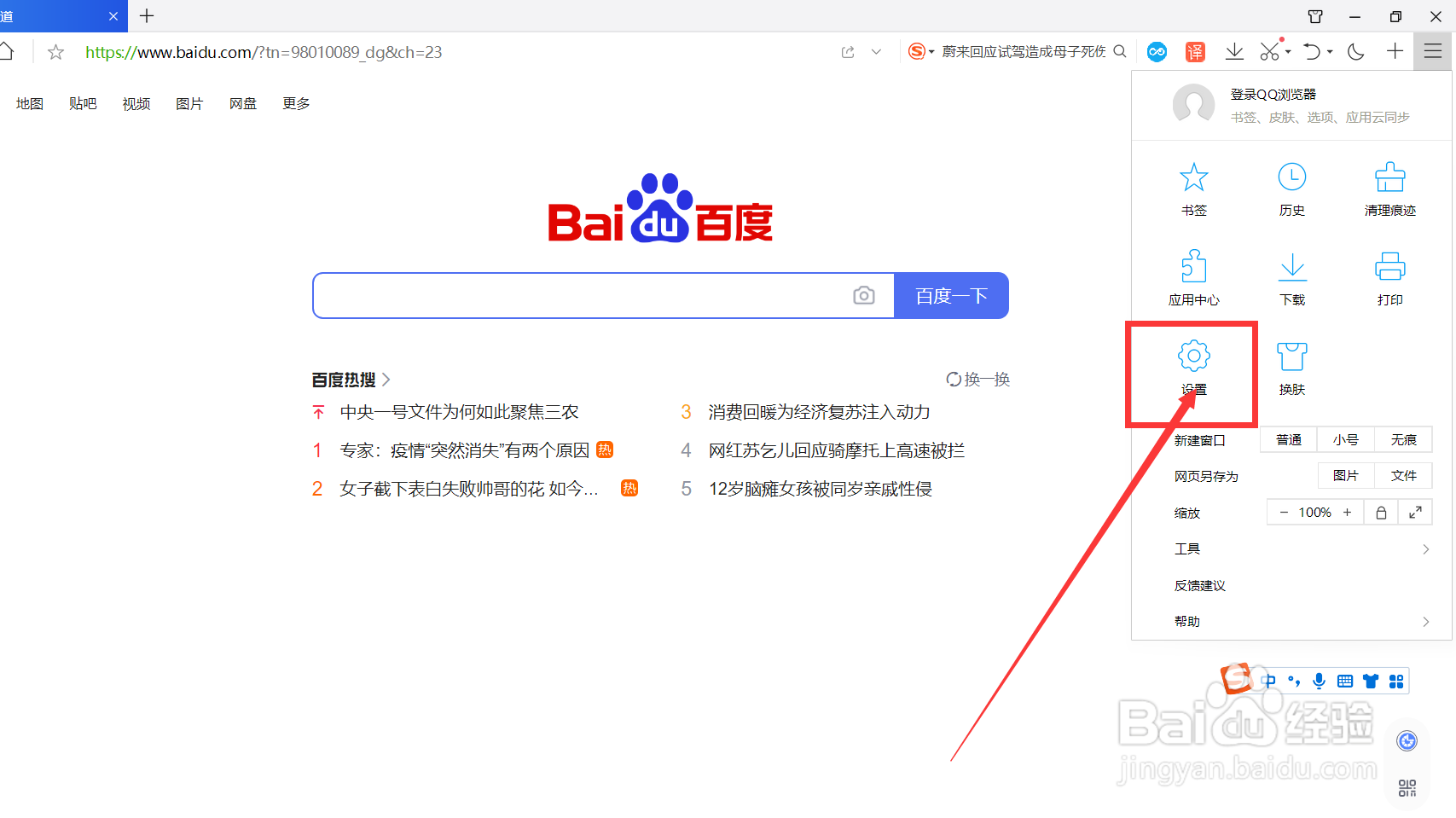1456x818 pixels.
Task: Click the blue infinity extension icon
Action: coord(1157,52)
